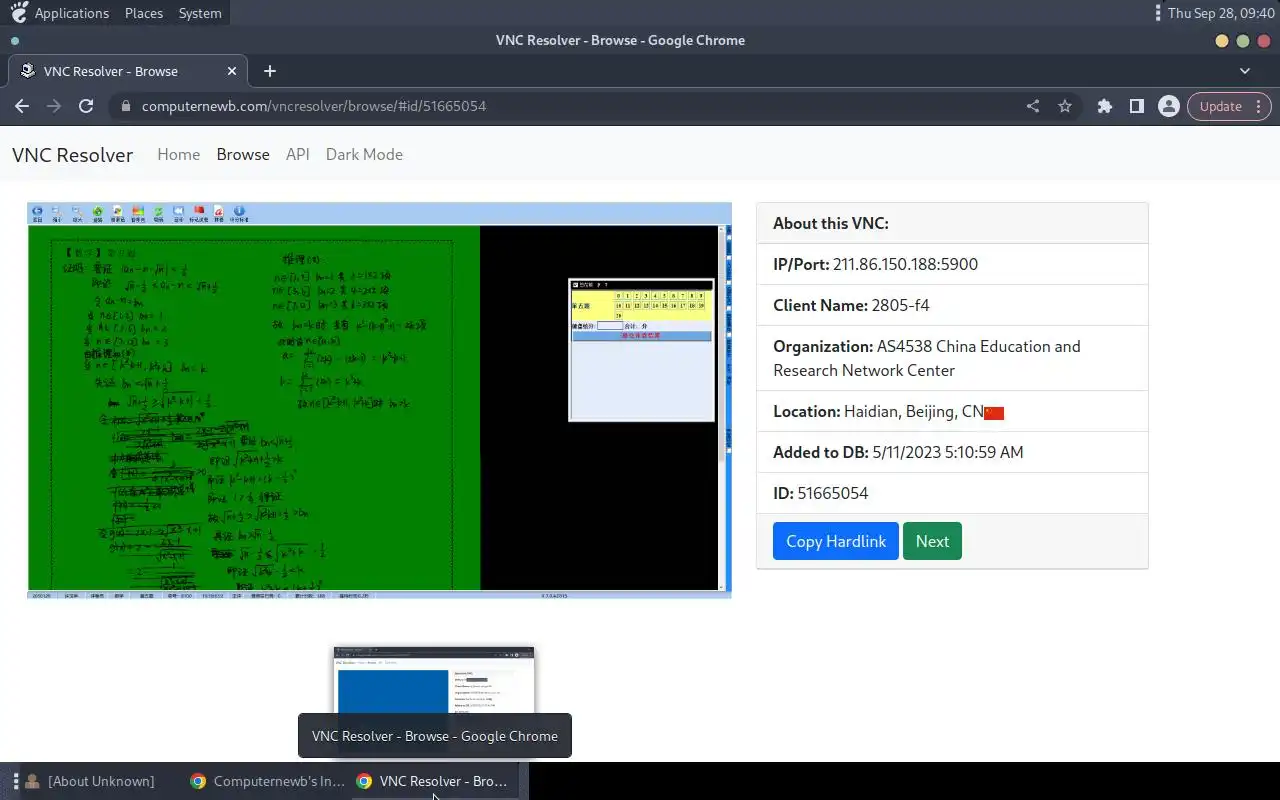Open a new browser tab

point(270,71)
